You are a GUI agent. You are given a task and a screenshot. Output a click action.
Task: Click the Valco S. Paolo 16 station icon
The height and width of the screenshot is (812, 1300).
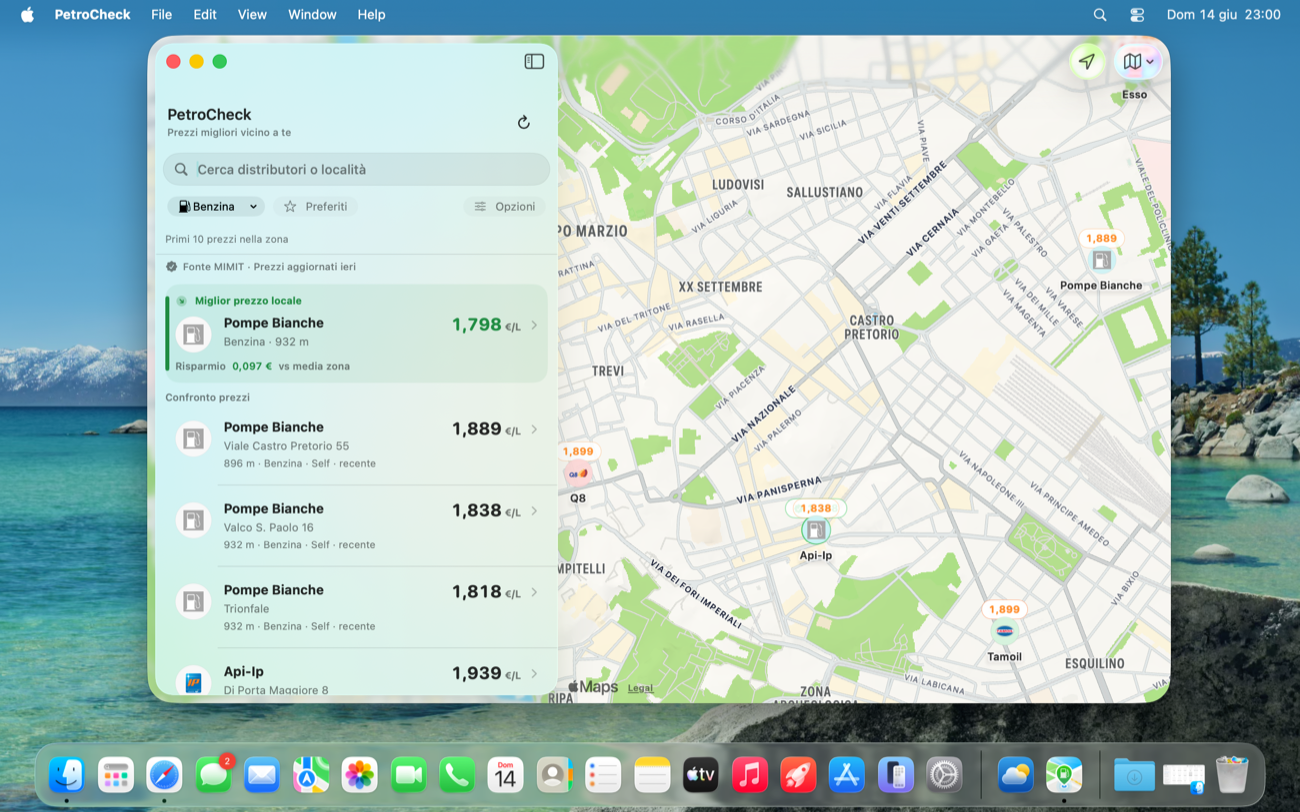click(193, 520)
